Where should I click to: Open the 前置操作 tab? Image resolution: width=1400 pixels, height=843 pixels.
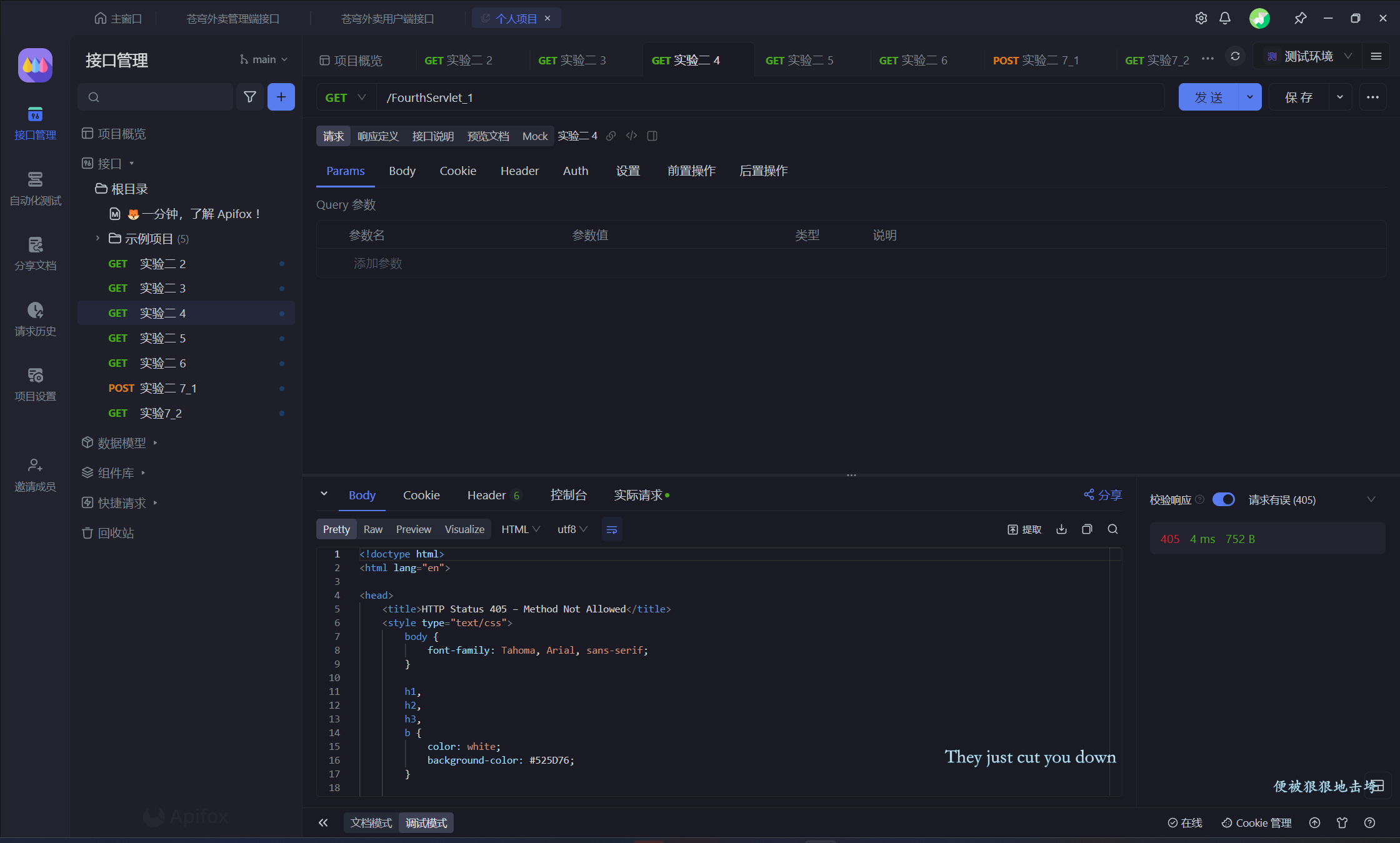[691, 171]
